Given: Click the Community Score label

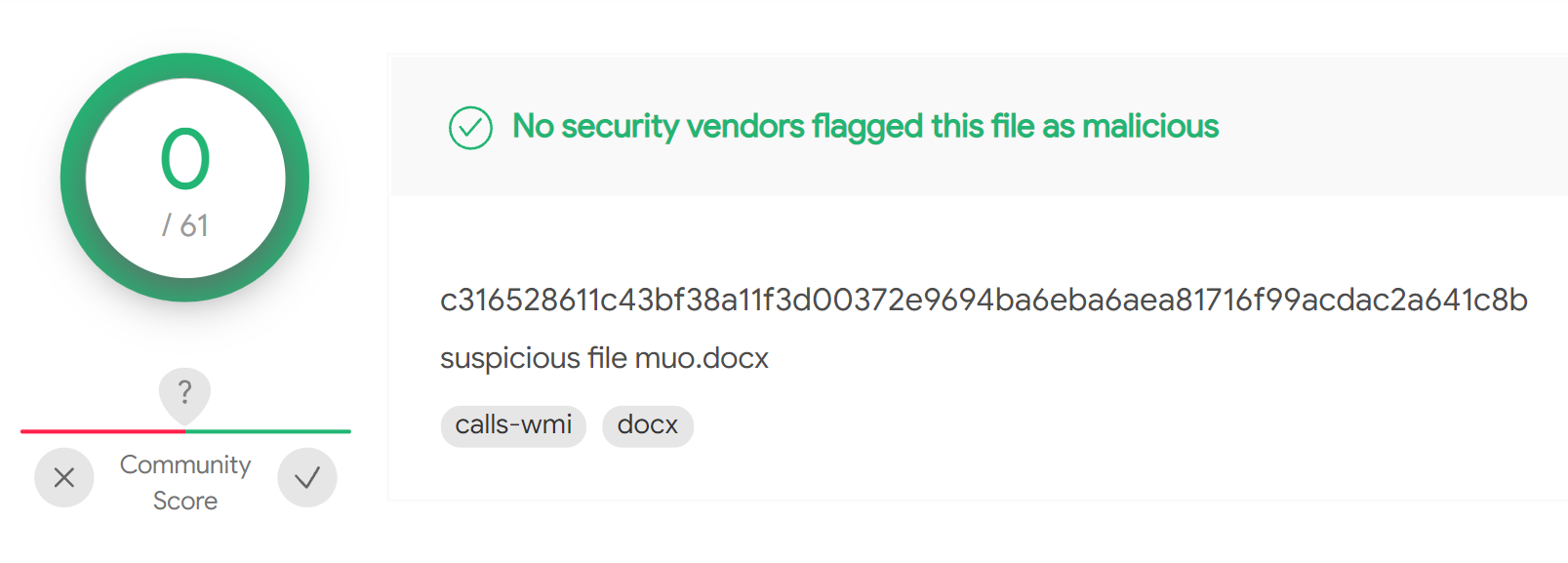Looking at the screenshot, I should point(185,482).
